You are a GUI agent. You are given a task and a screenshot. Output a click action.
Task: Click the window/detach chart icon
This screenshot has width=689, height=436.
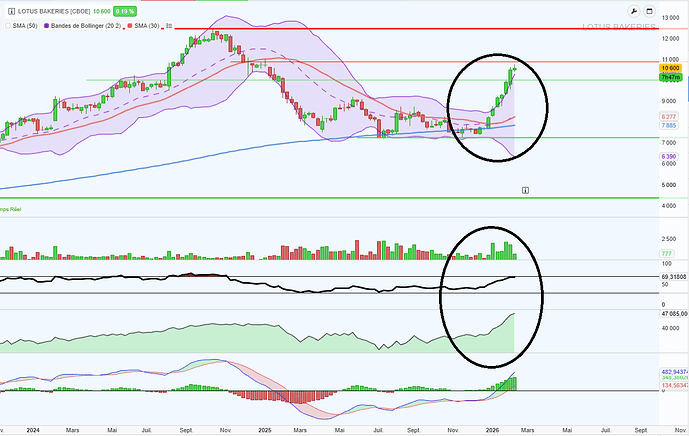click(649, 11)
